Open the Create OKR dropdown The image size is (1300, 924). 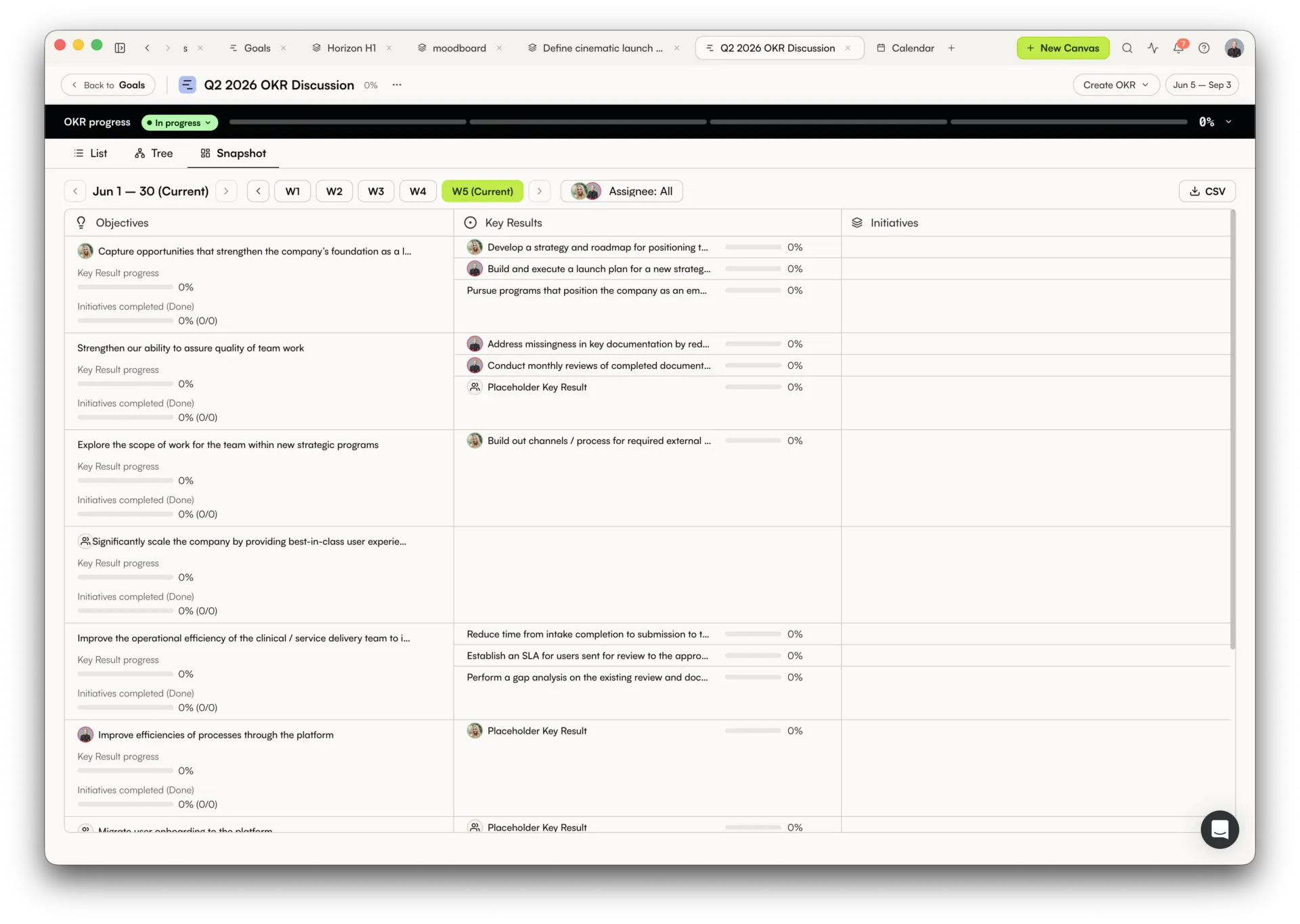[1115, 85]
